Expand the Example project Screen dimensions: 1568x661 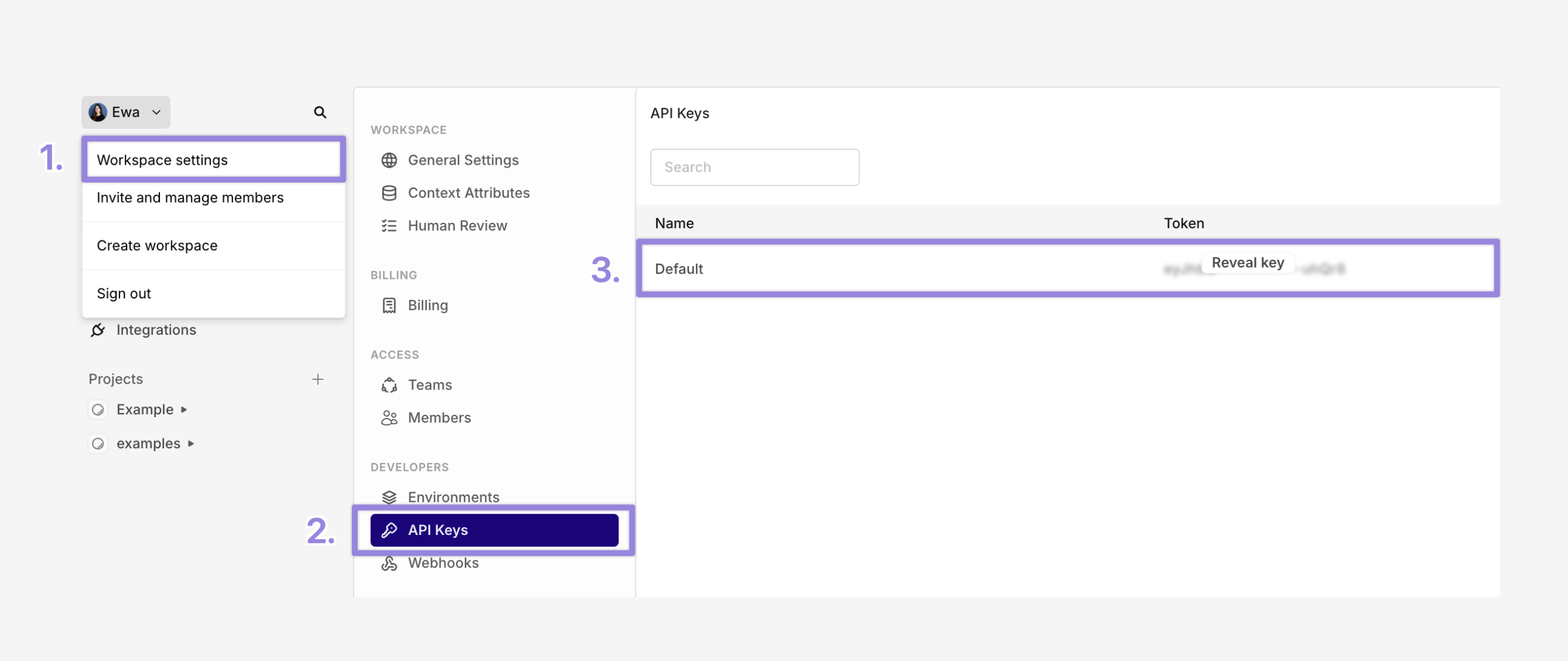coord(184,409)
